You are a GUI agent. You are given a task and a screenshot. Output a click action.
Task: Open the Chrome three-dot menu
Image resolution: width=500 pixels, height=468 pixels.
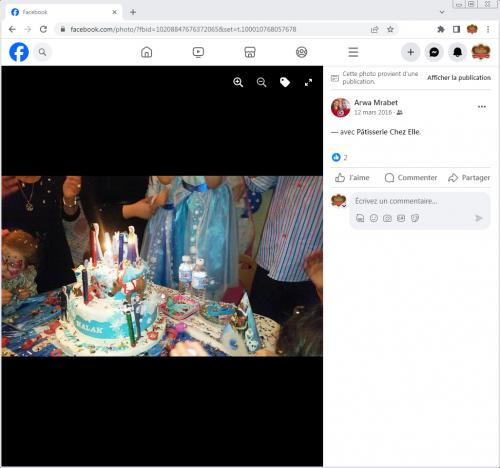tap(488, 29)
